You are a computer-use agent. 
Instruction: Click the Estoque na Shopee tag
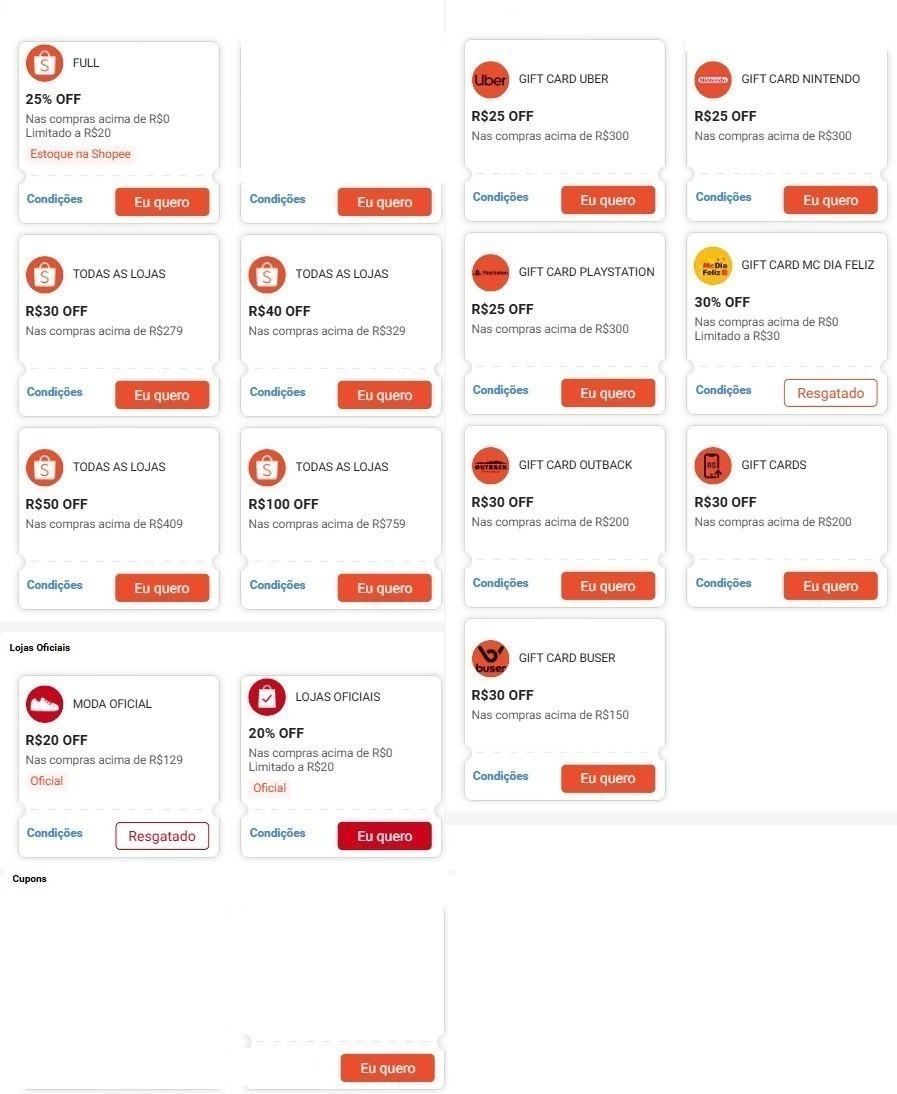pos(80,154)
